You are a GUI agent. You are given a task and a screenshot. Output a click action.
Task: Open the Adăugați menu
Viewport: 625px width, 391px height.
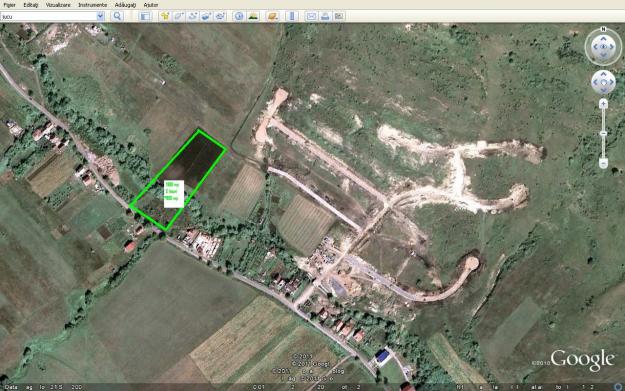click(125, 5)
